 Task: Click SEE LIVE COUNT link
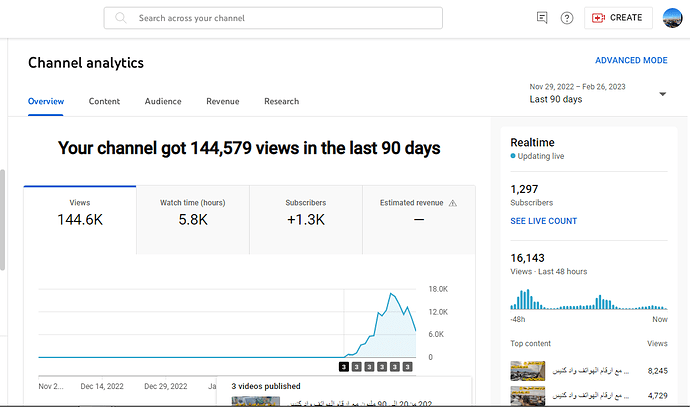click(543, 221)
